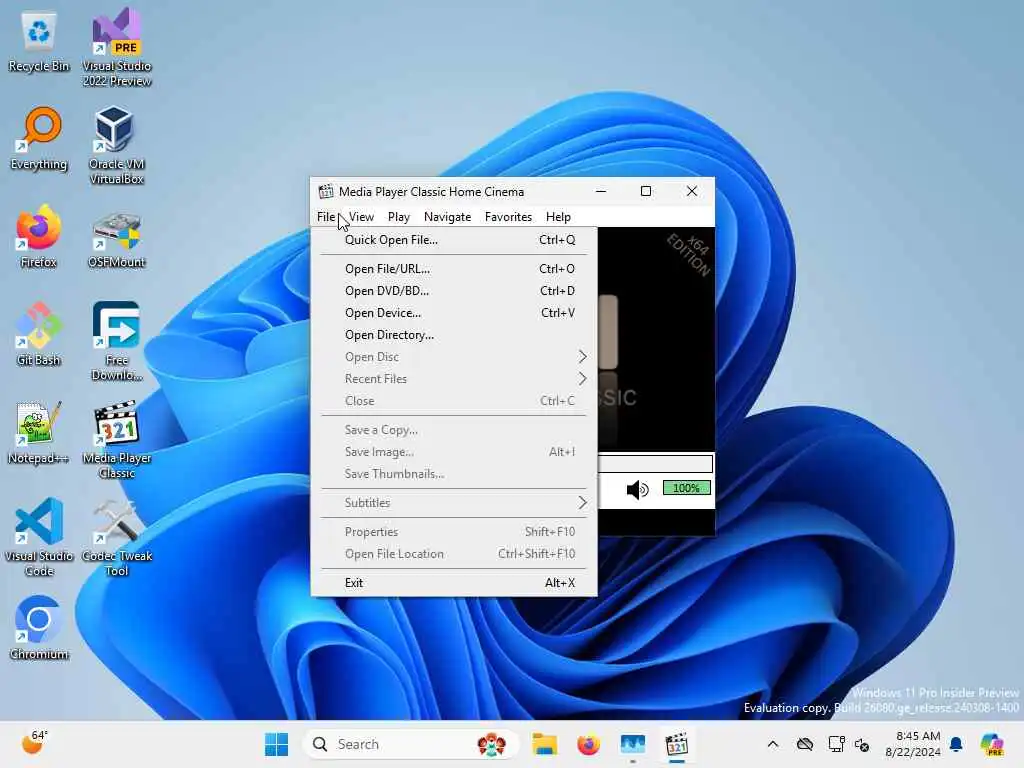Click the Media Player Classic taskbar icon
This screenshot has width=1024, height=768.
[677, 744]
